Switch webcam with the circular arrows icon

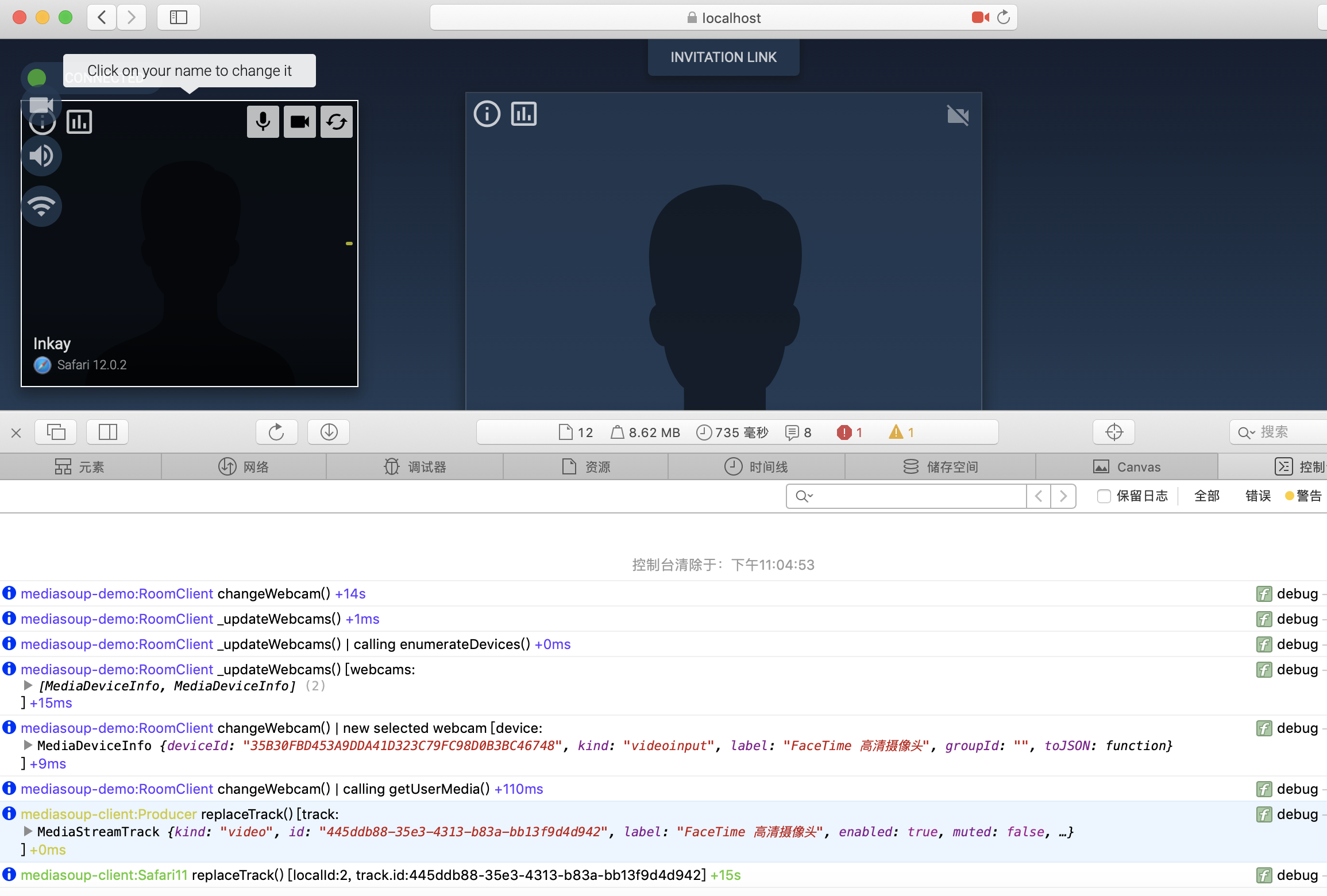[x=337, y=122]
